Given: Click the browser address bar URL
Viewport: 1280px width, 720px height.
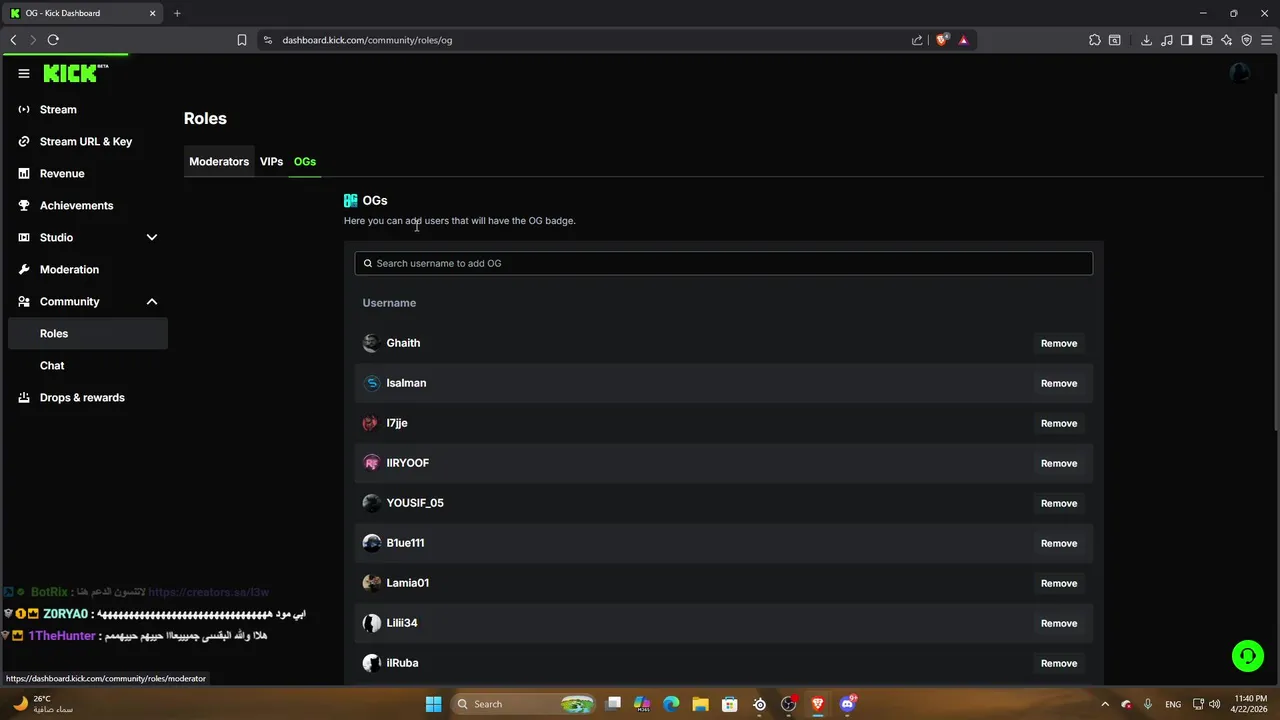Looking at the screenshot, I should pos(367,40).
